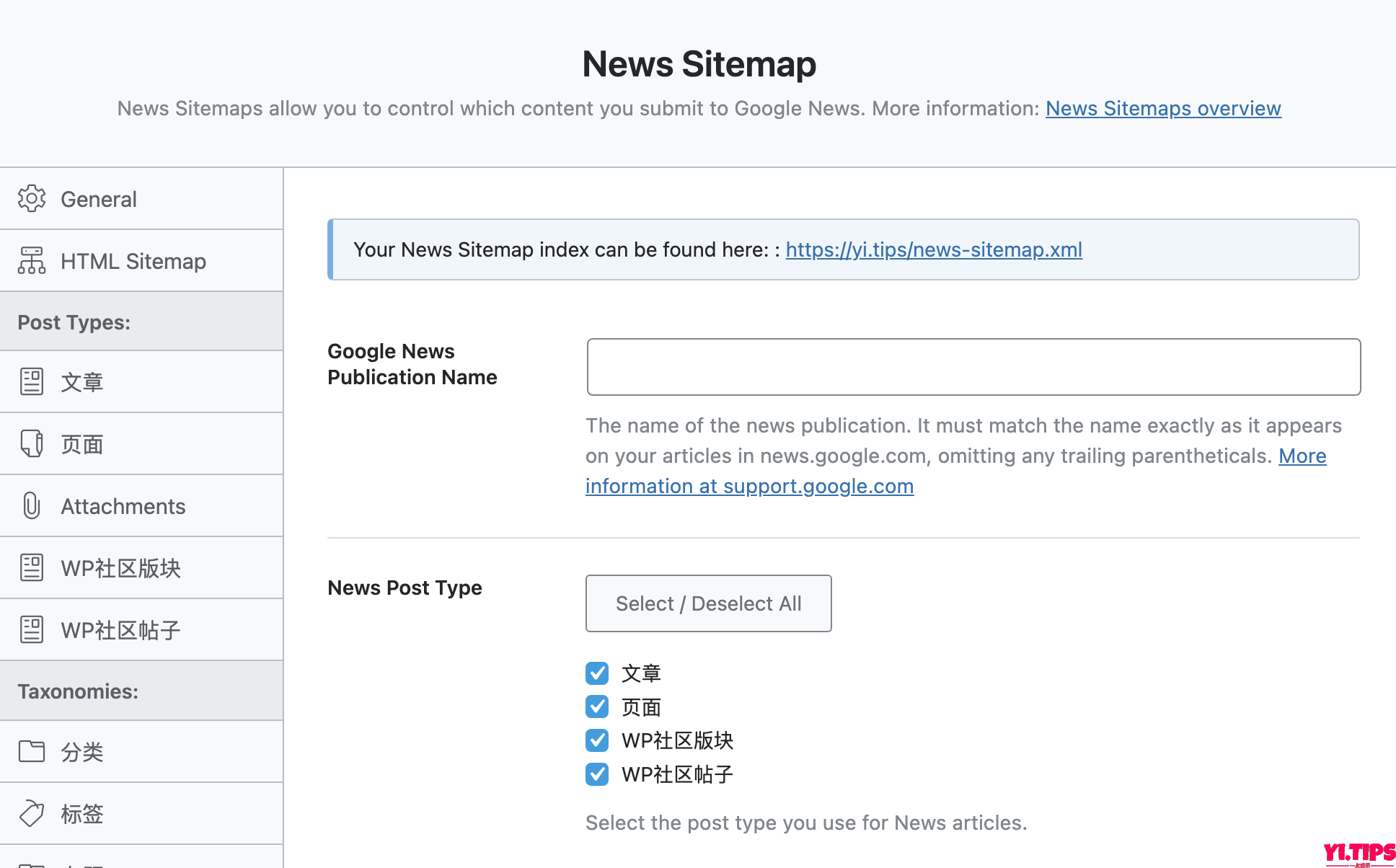Click the 页面 page icon

[32, 443]
